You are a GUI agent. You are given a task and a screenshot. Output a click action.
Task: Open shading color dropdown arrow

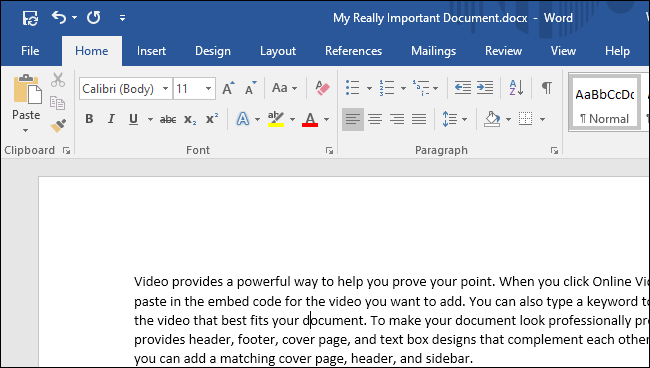[x=509, y=120]
